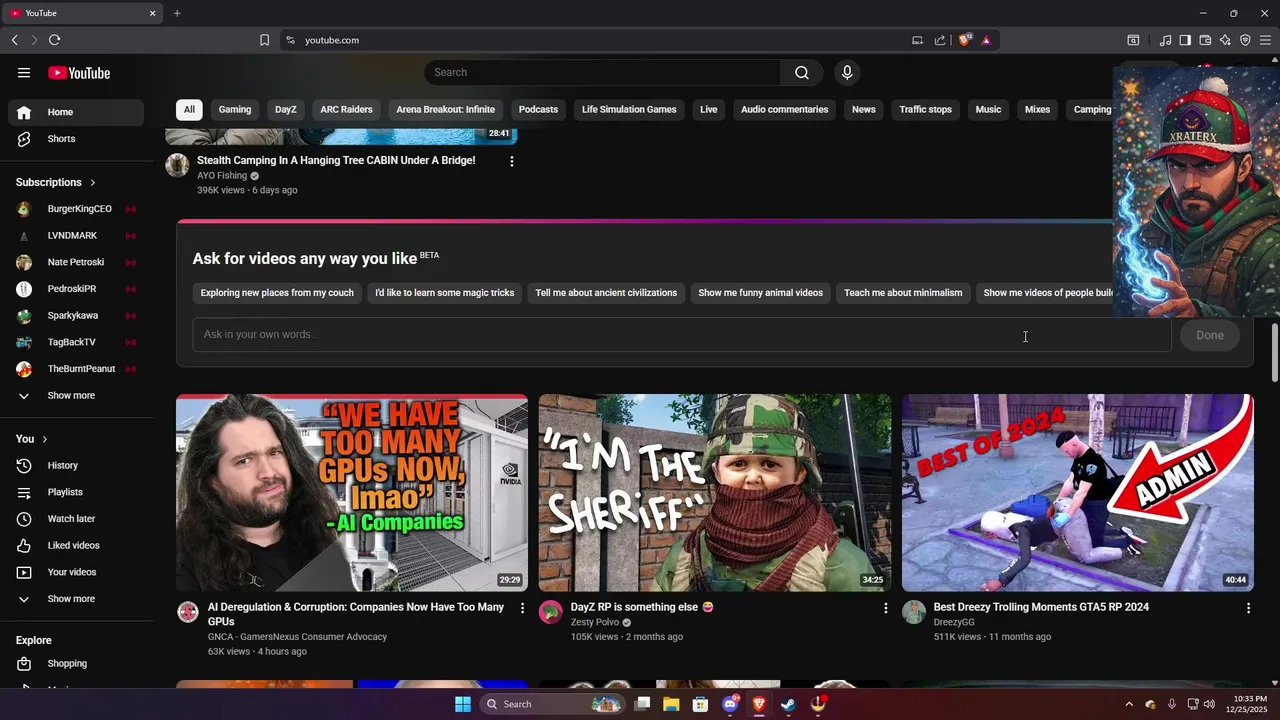The width and height of the screenshot is (1280, 720).
Task: Select the Audio commentaries chip
Action: (x=784, y=109)
